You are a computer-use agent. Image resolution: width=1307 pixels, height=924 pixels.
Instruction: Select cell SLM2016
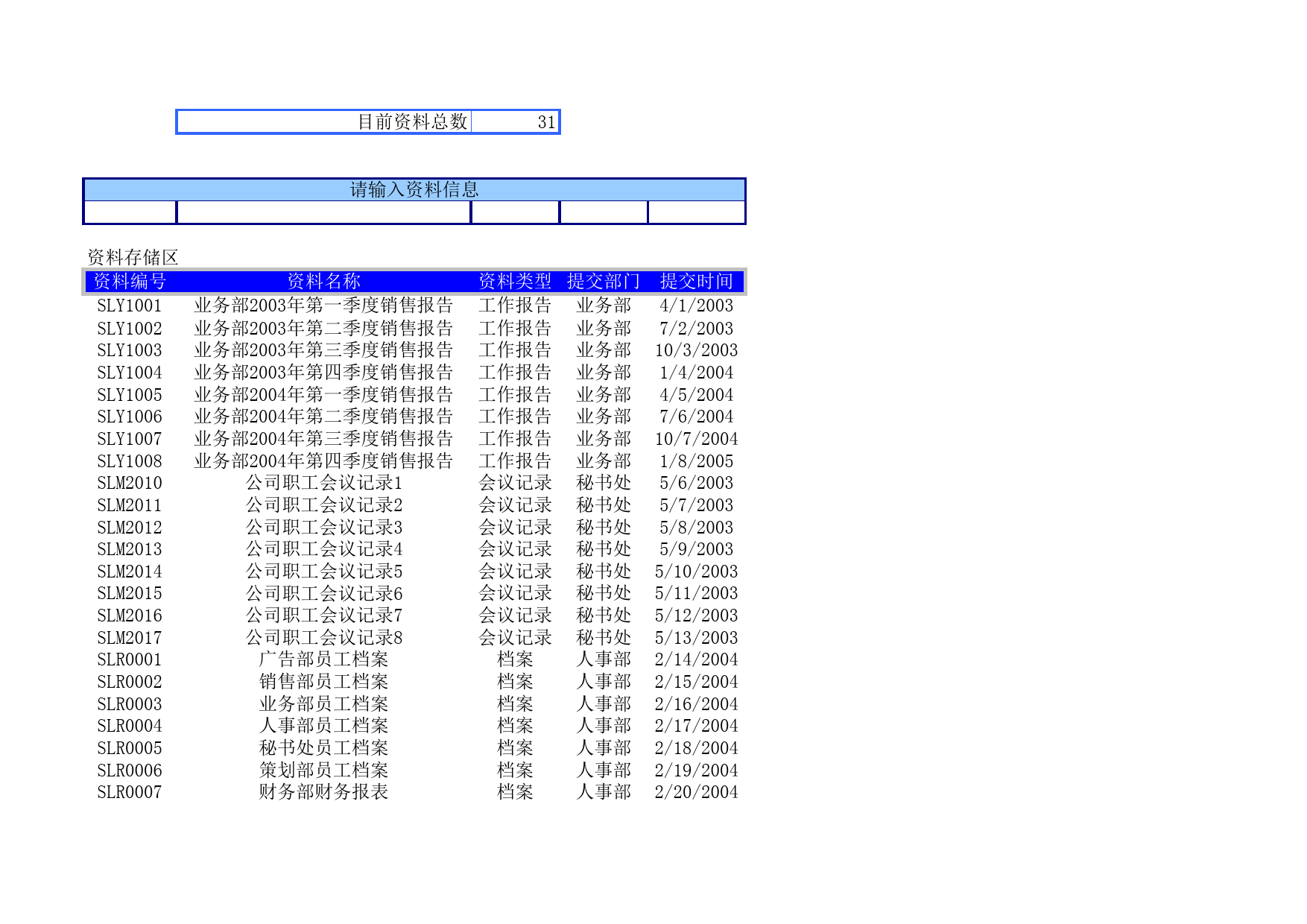130,616
